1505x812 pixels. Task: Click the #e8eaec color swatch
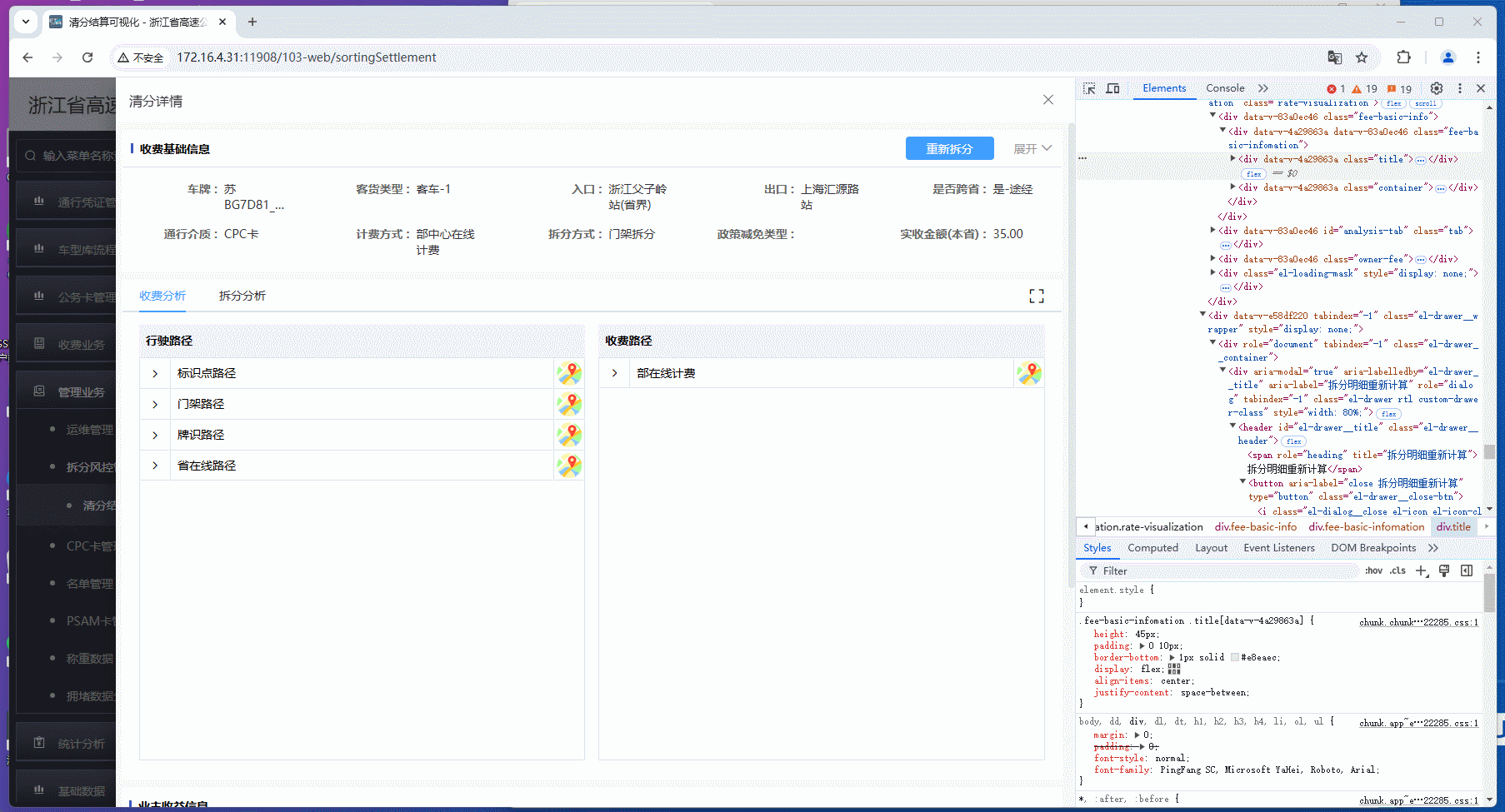coord(1235,658)
